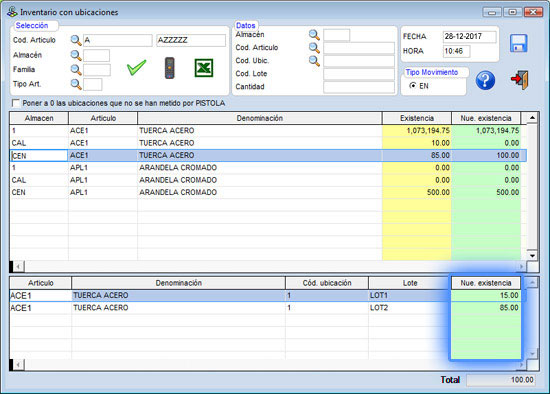
Task: Open the Almacén lookup in the Datos panel
Action: click(x=314, y=35)
